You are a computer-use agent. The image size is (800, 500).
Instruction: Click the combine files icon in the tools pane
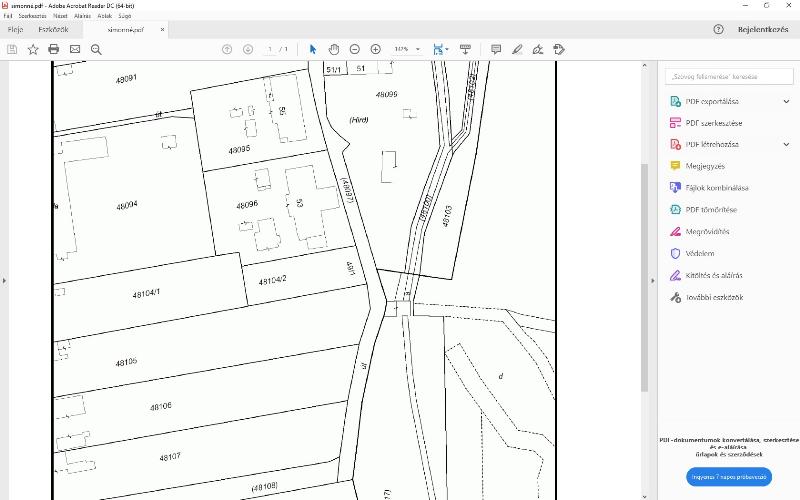(x=675, y=188)
